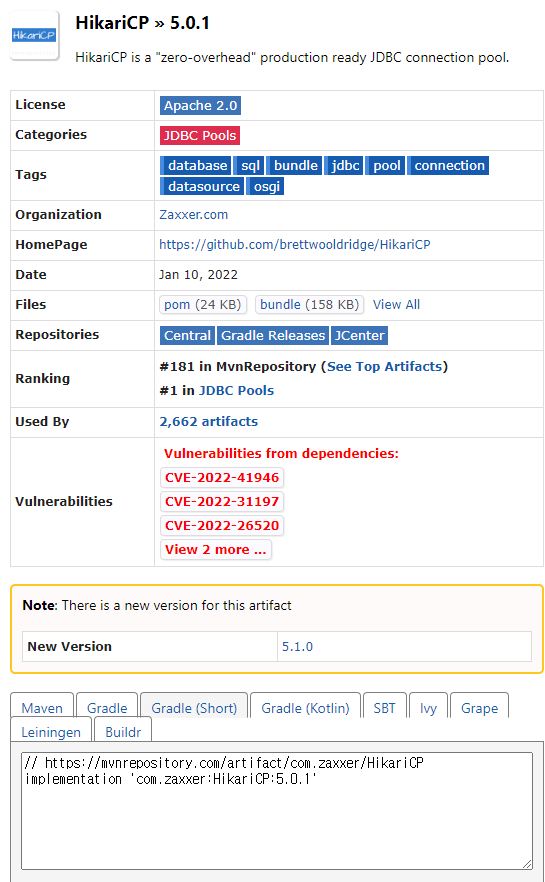Expand View 2 more vulnerabilities

(215, 550)
